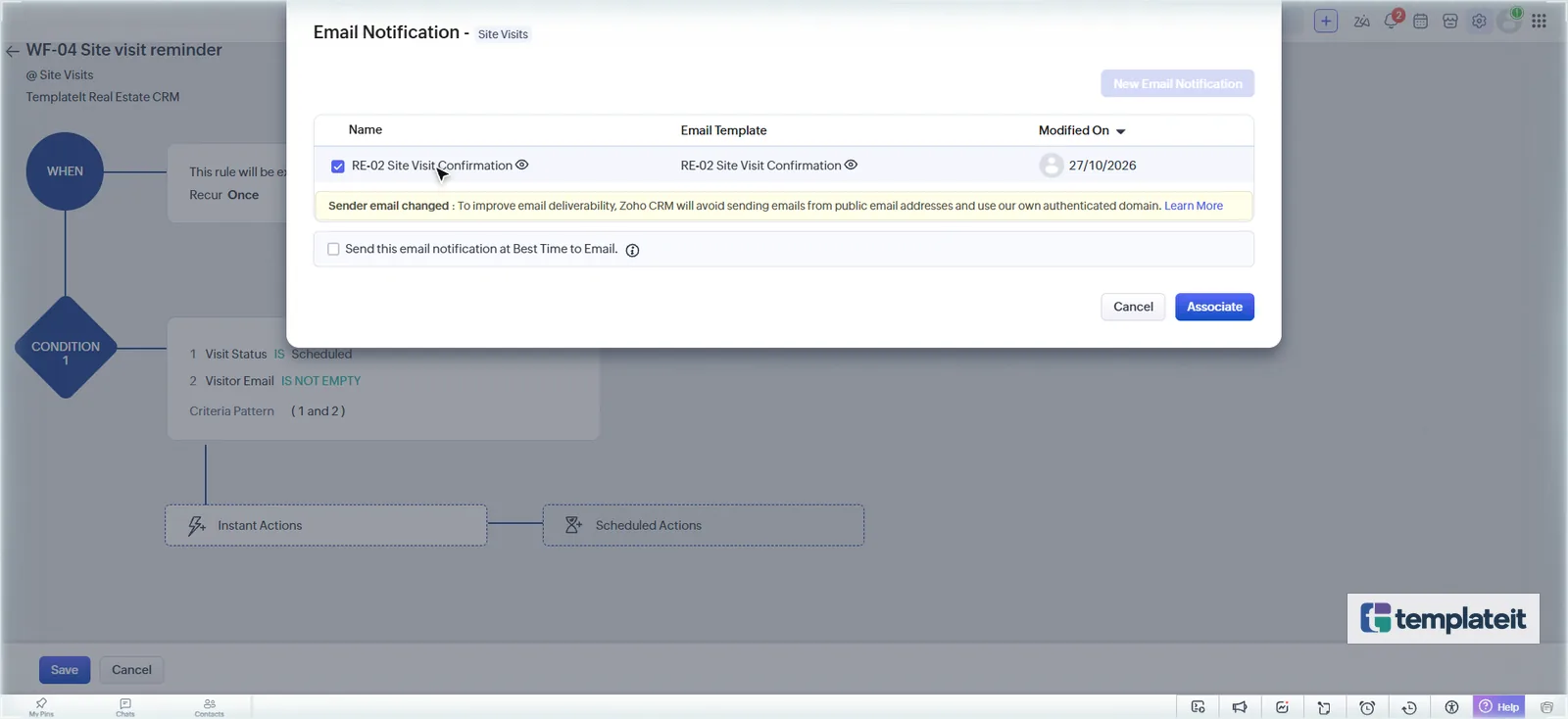Screen dimensions: 1568x719
Task: Click the Associate button
Action: (1214, 307)
